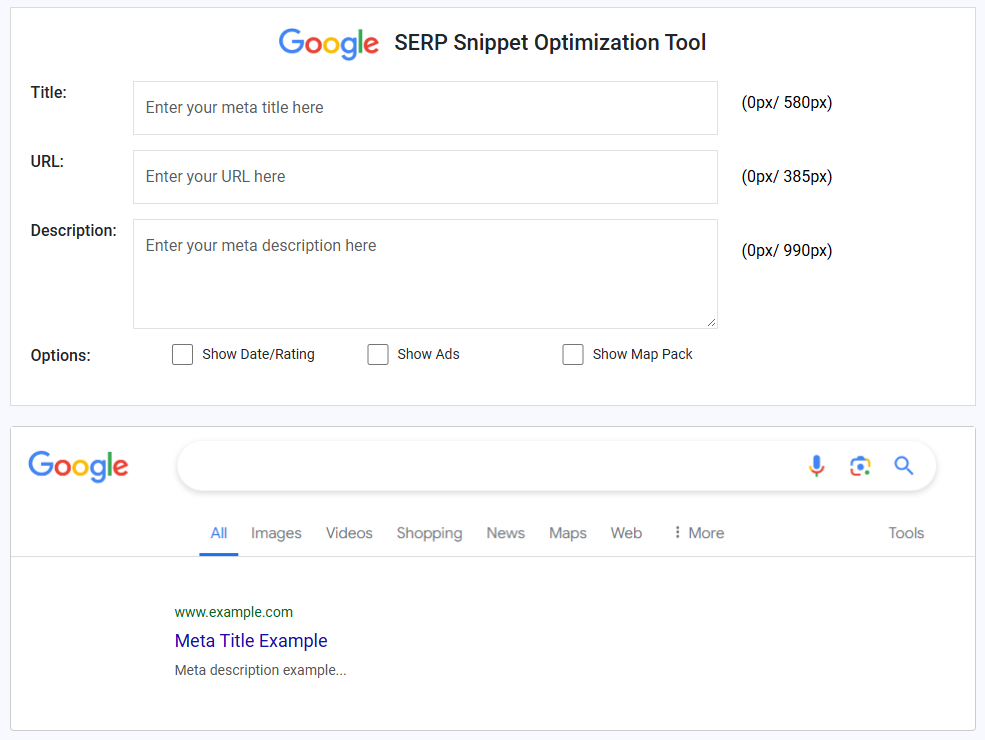Tick the Show Ads checkbox

(x=378, y=354)
